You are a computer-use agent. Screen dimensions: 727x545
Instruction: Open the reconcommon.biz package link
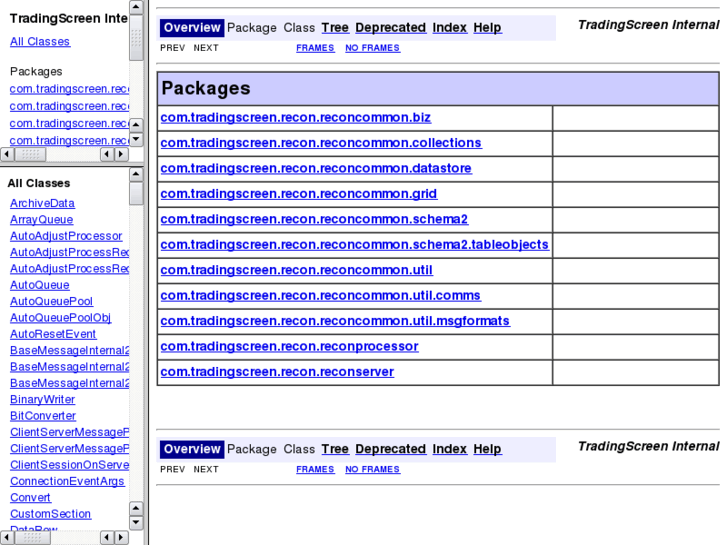click(x=295, y=118)
